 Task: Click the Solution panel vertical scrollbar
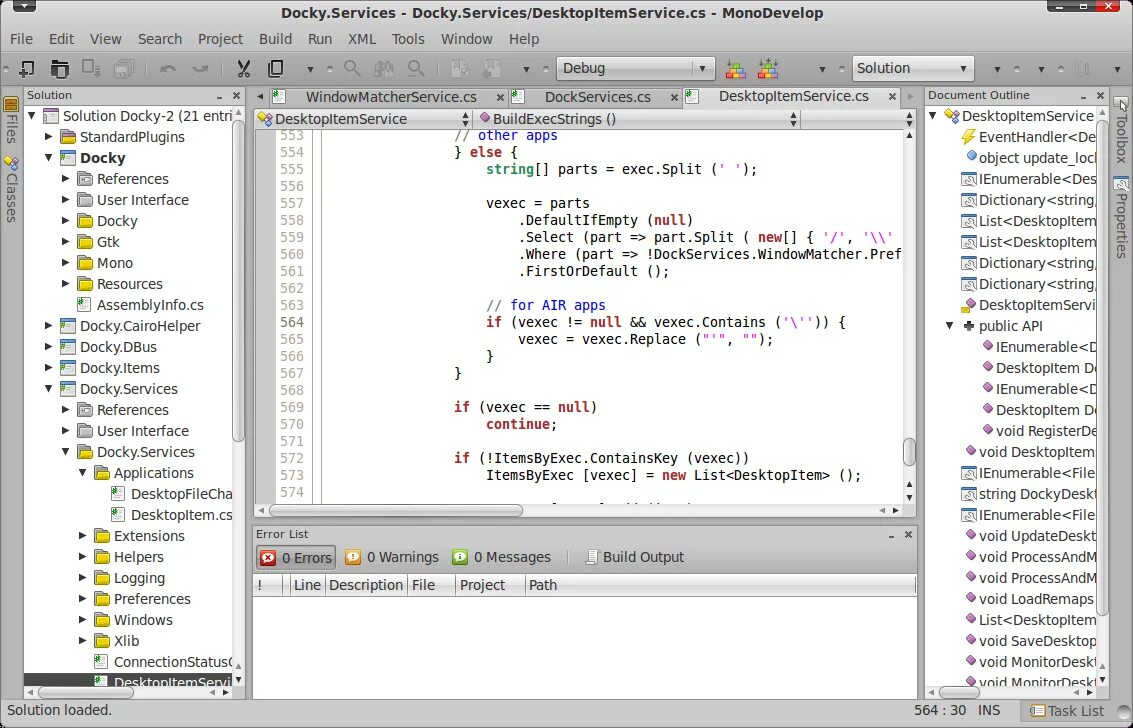click(x=238, y=282)
